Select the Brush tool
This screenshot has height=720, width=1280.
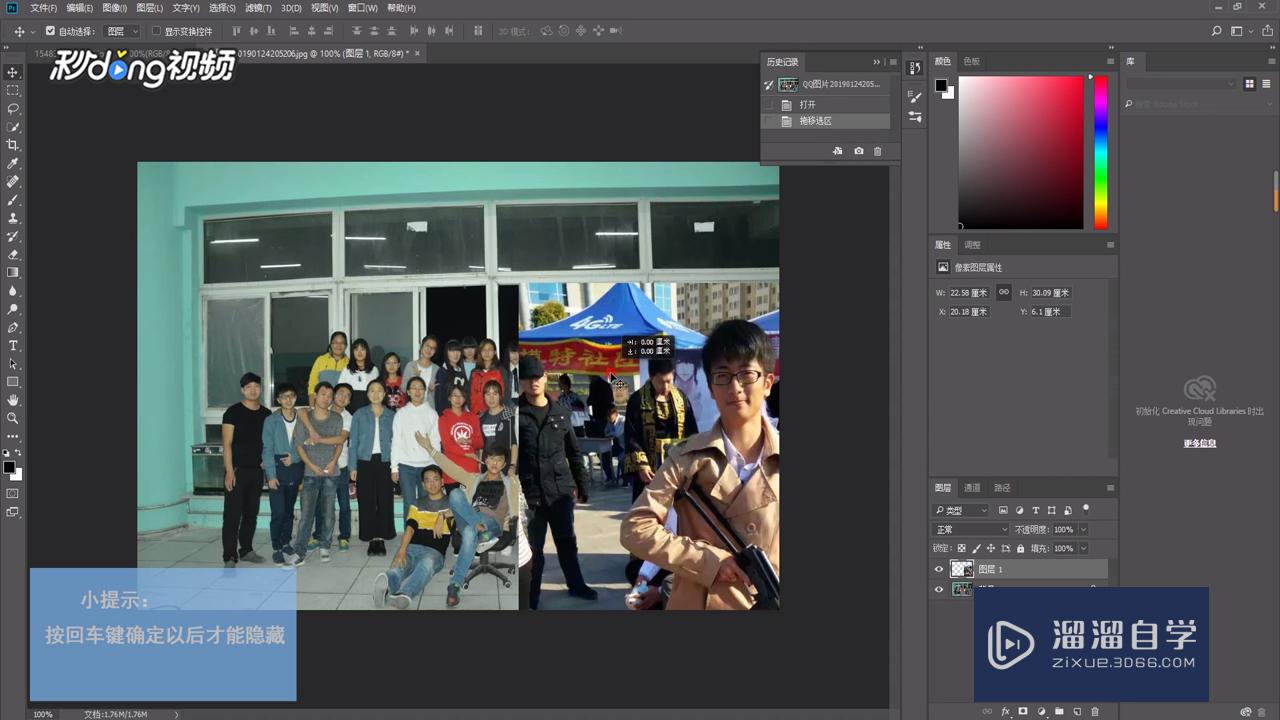pos(13,200)
